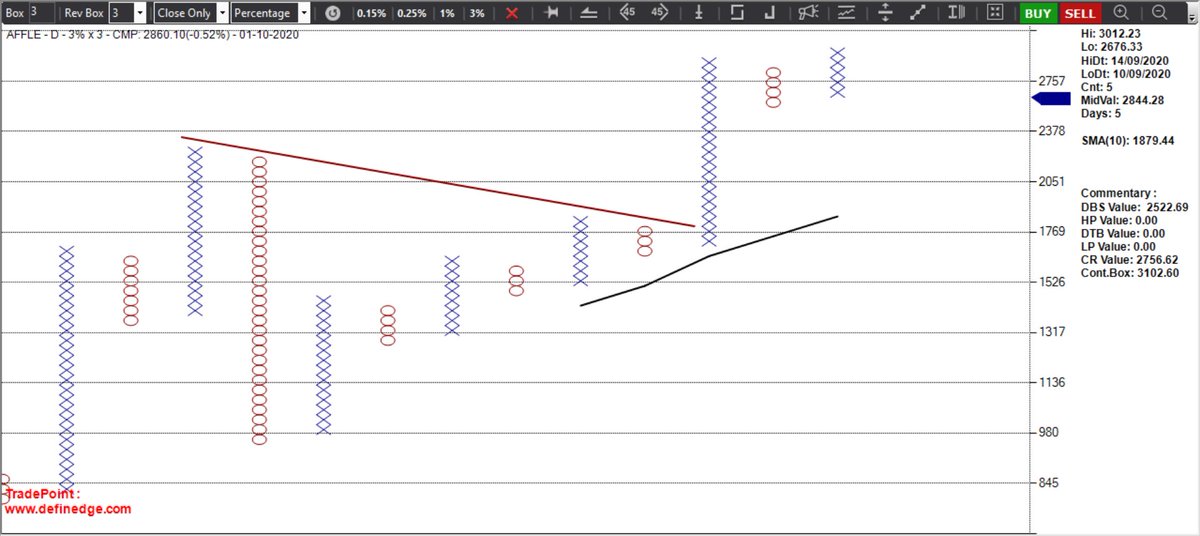Click the column width text icon
1200x536 pixels.
click(956, 13)
